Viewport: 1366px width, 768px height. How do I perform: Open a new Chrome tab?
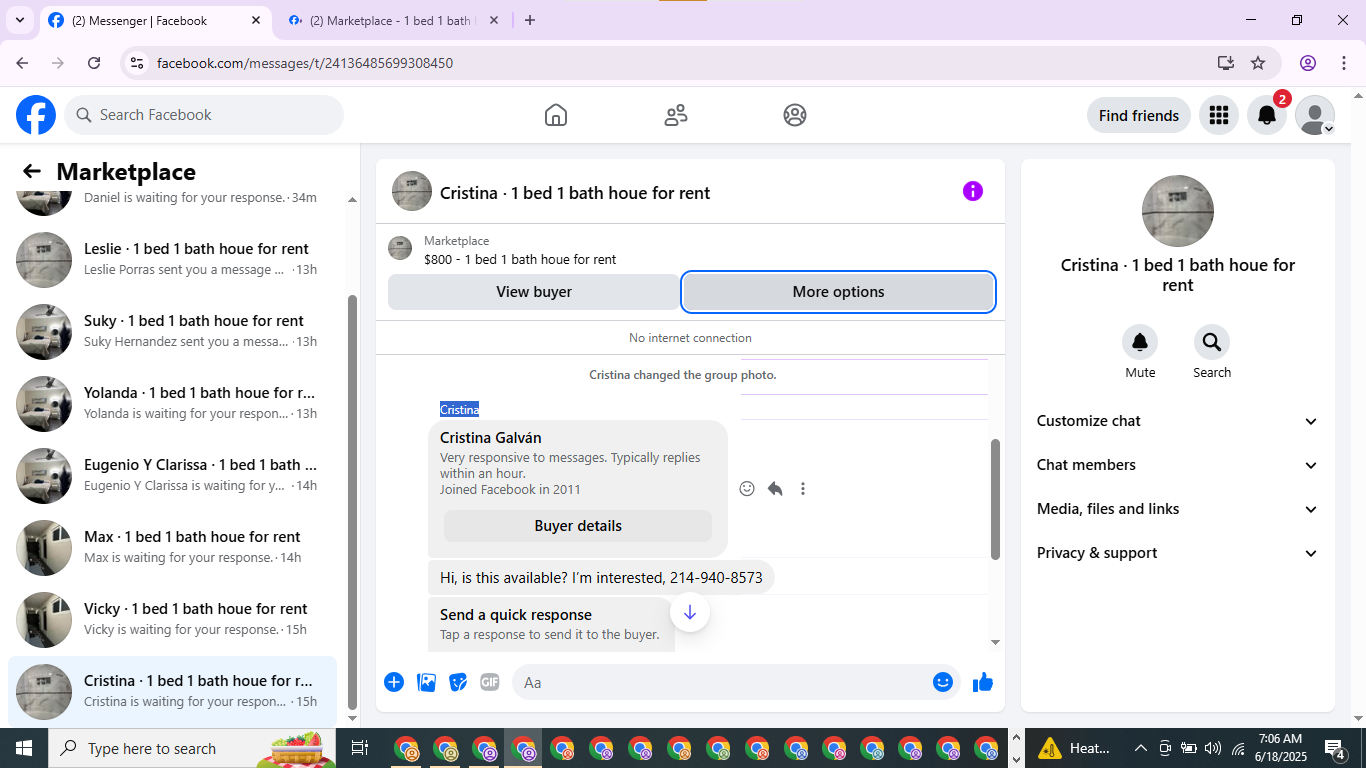530,20
